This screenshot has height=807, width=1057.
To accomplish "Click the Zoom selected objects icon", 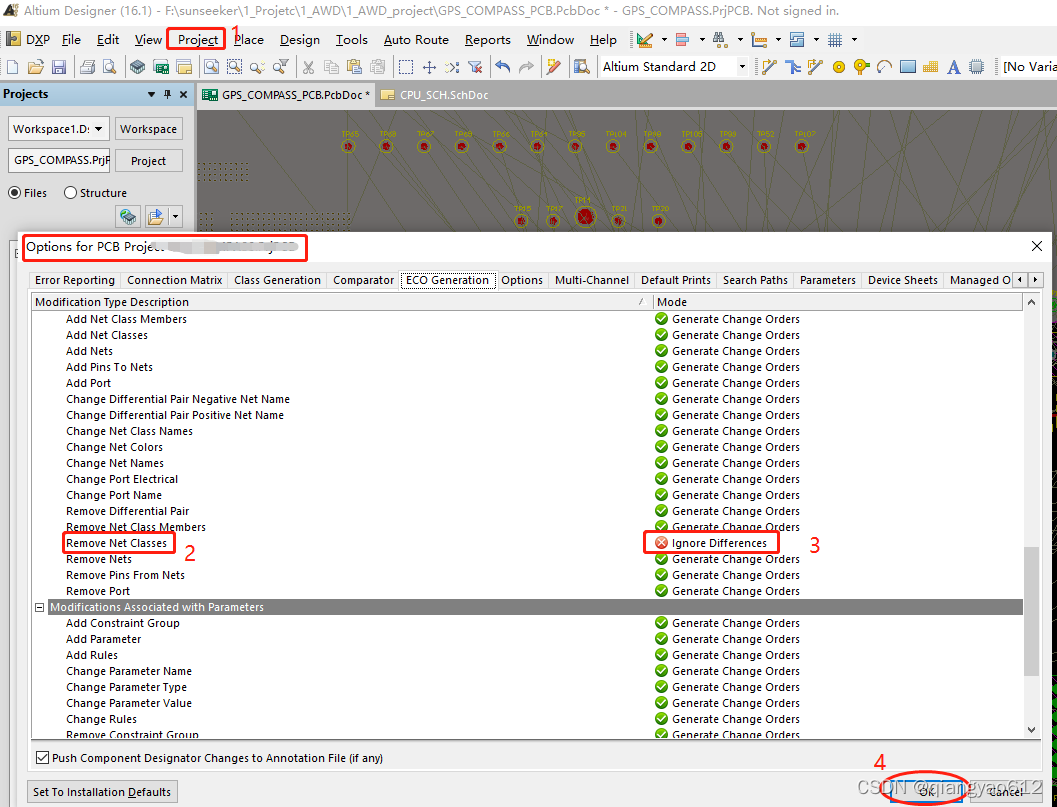I will 257,67.
